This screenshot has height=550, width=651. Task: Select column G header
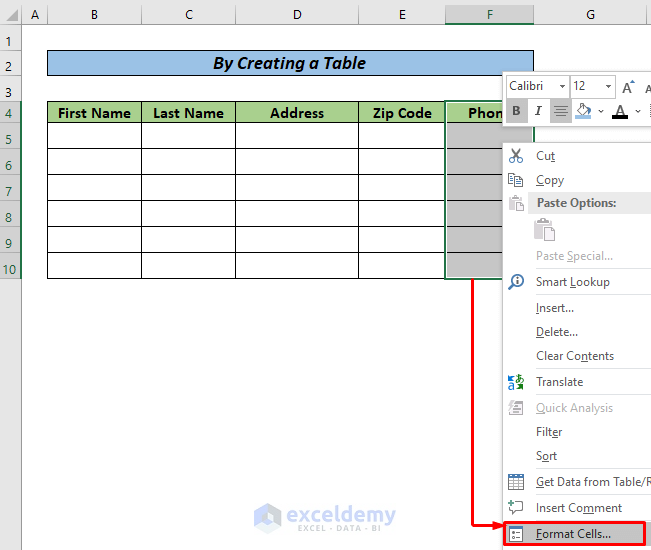(x=590, y=15)
